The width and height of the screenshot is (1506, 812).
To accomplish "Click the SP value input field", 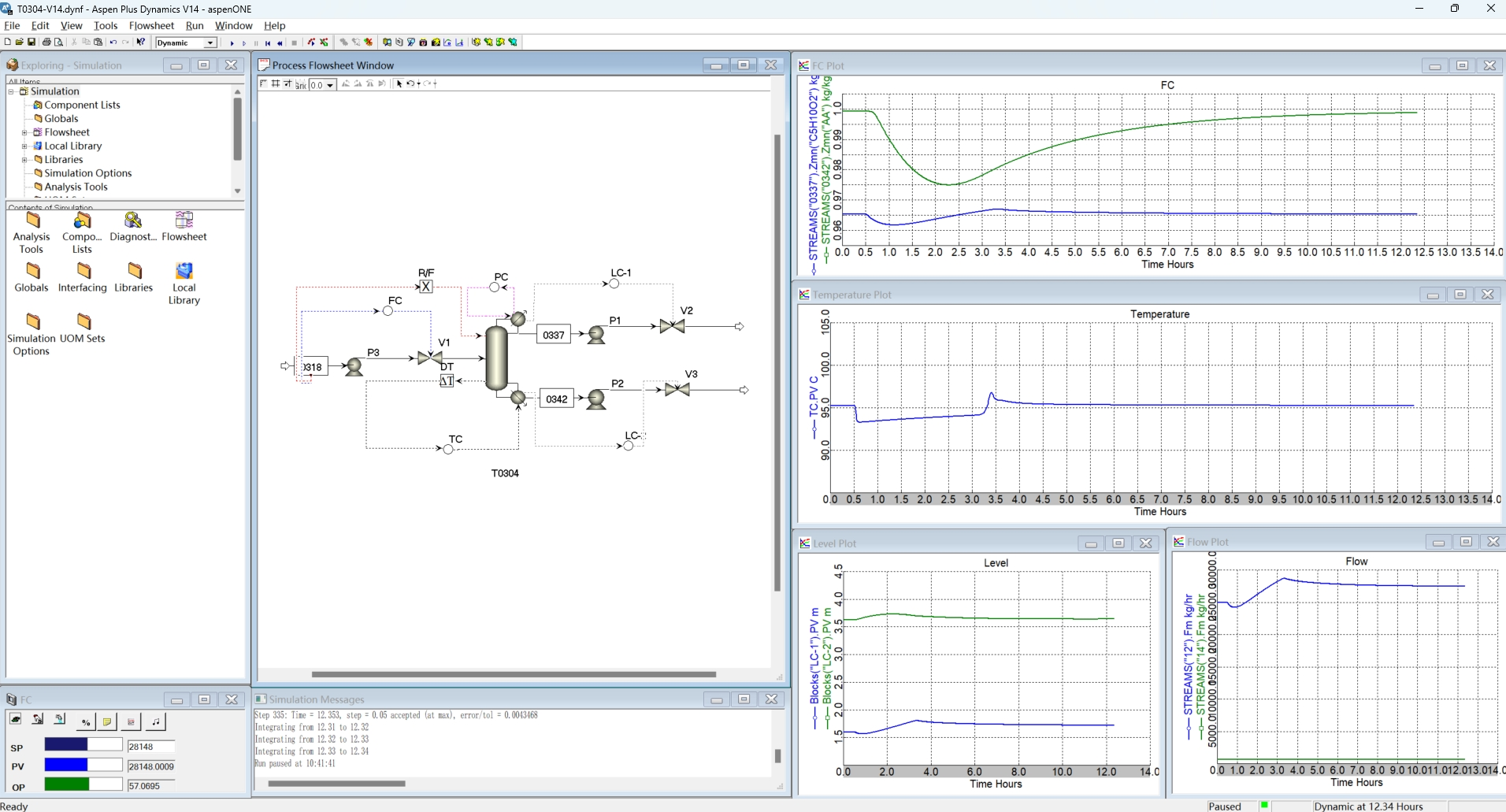I will coord(151,747).
